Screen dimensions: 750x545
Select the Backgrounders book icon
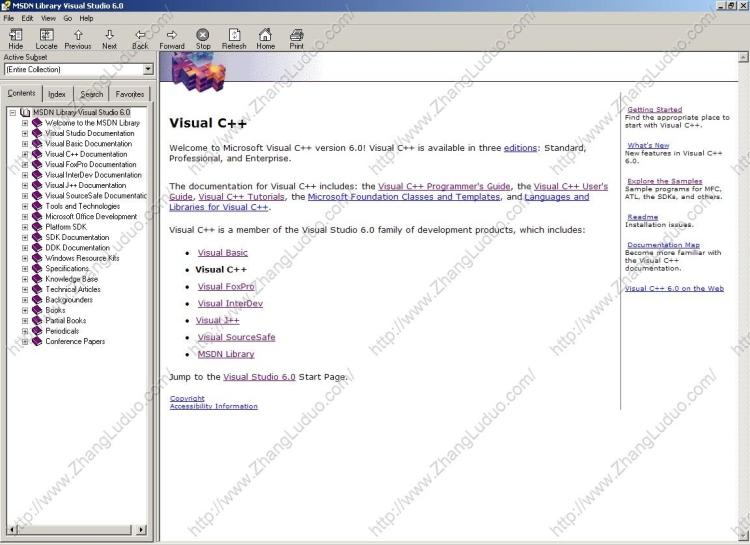click(x=37, y=300)
